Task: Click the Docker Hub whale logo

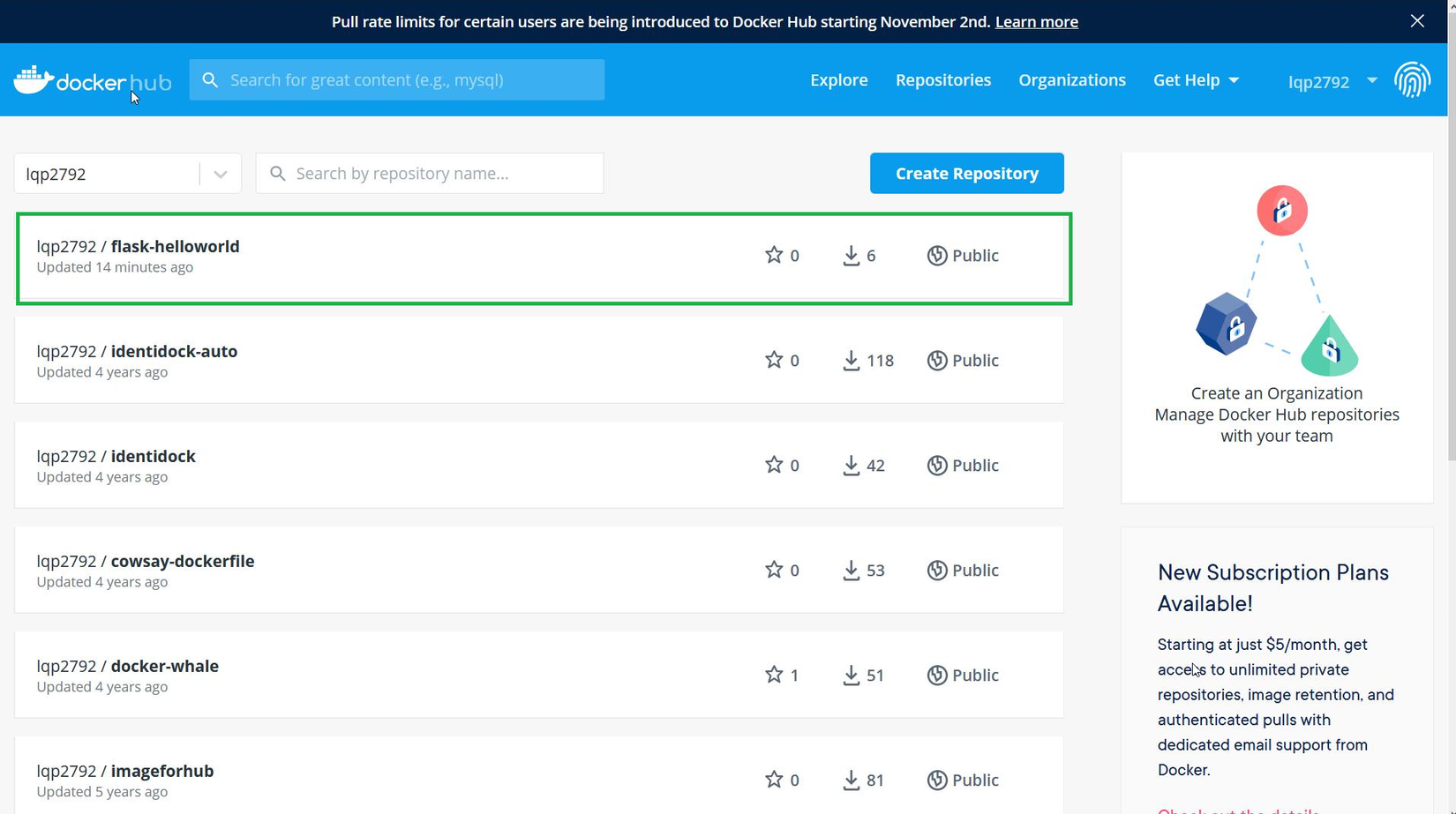Action: coord(34,80)
